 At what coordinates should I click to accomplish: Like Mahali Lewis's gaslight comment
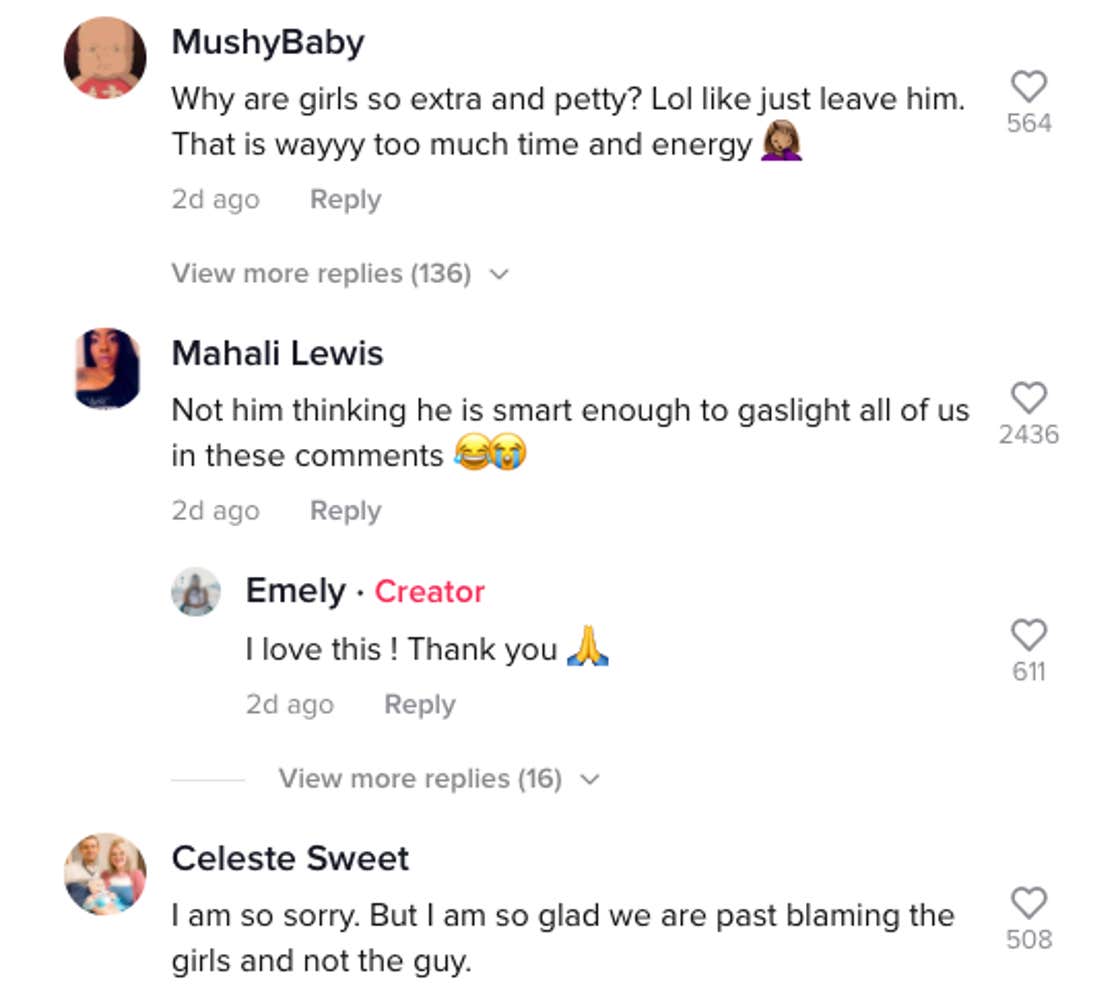point(1029,398)
